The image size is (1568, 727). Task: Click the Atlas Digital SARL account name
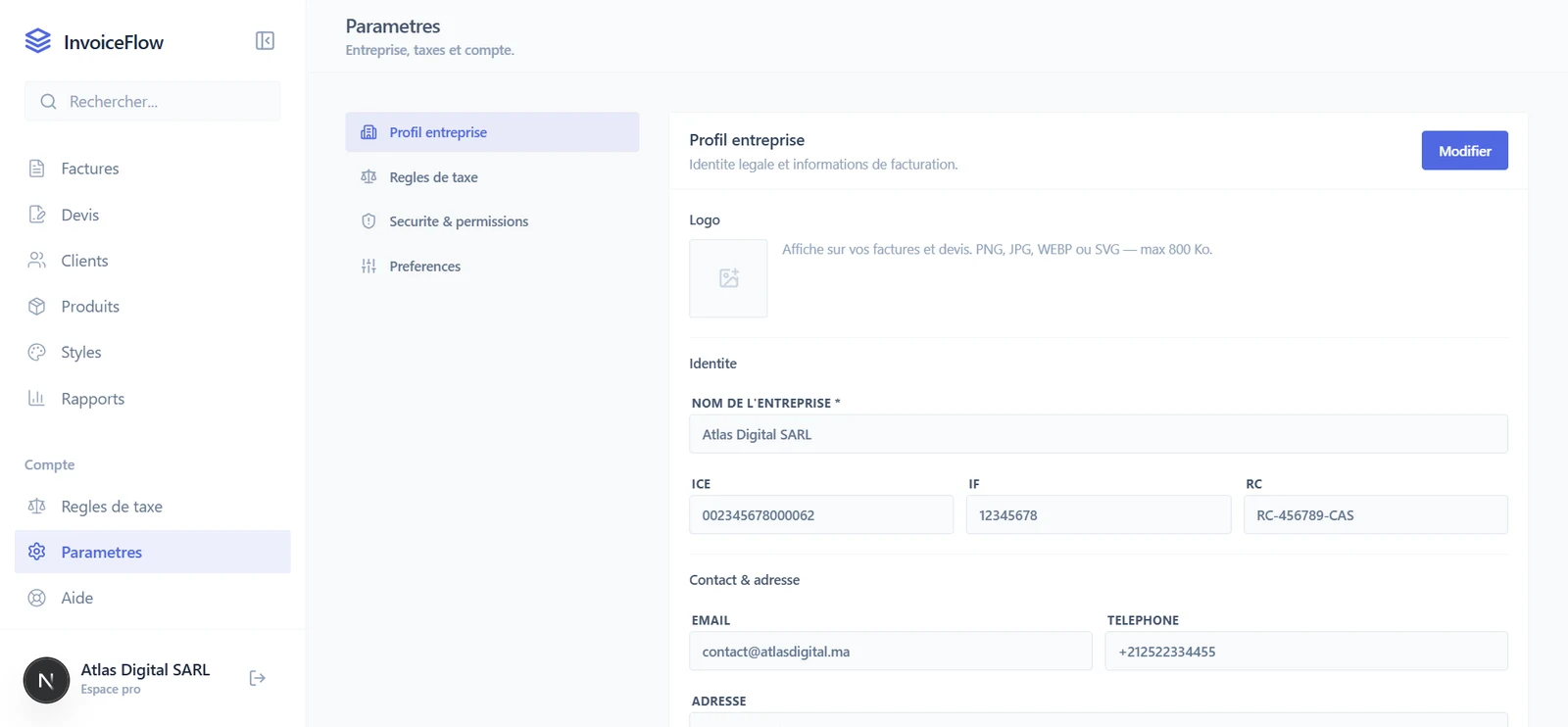145,670
